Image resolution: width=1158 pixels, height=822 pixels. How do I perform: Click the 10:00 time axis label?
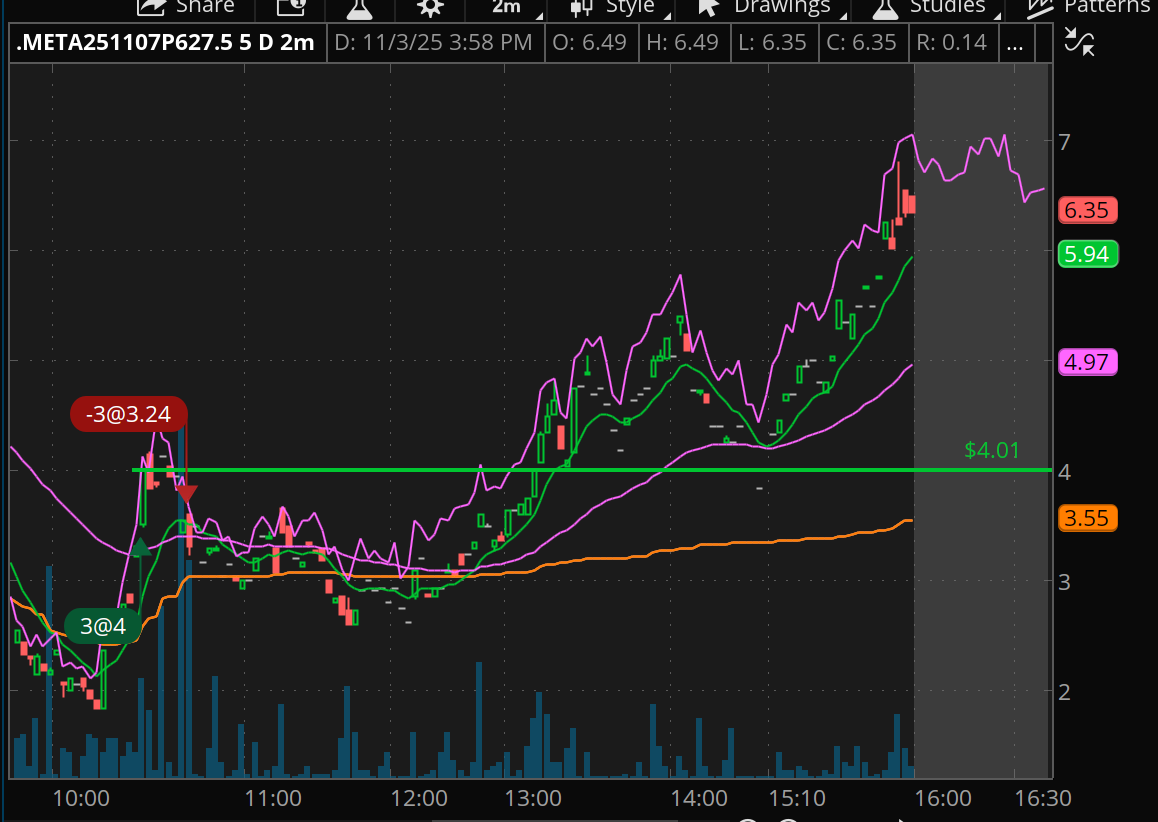coord(81,798)
